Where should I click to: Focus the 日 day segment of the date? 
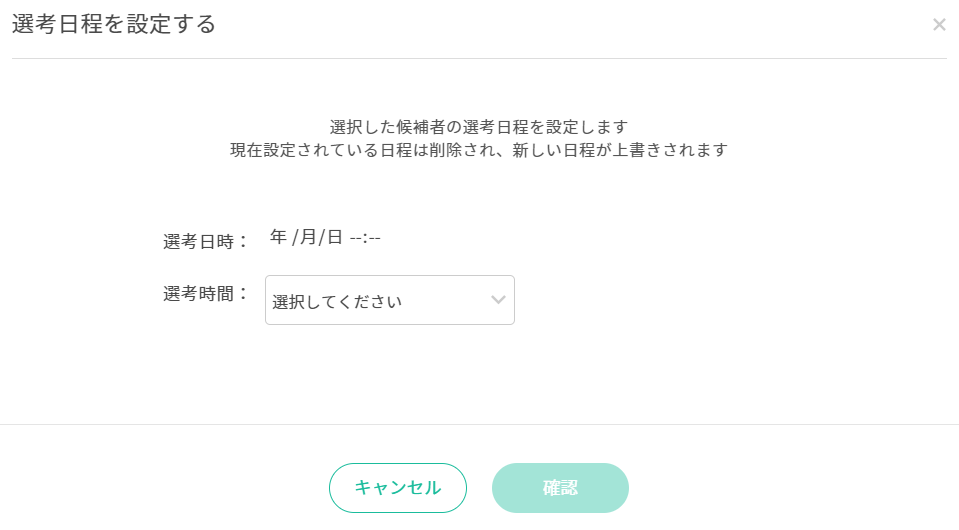pos(335,237)
